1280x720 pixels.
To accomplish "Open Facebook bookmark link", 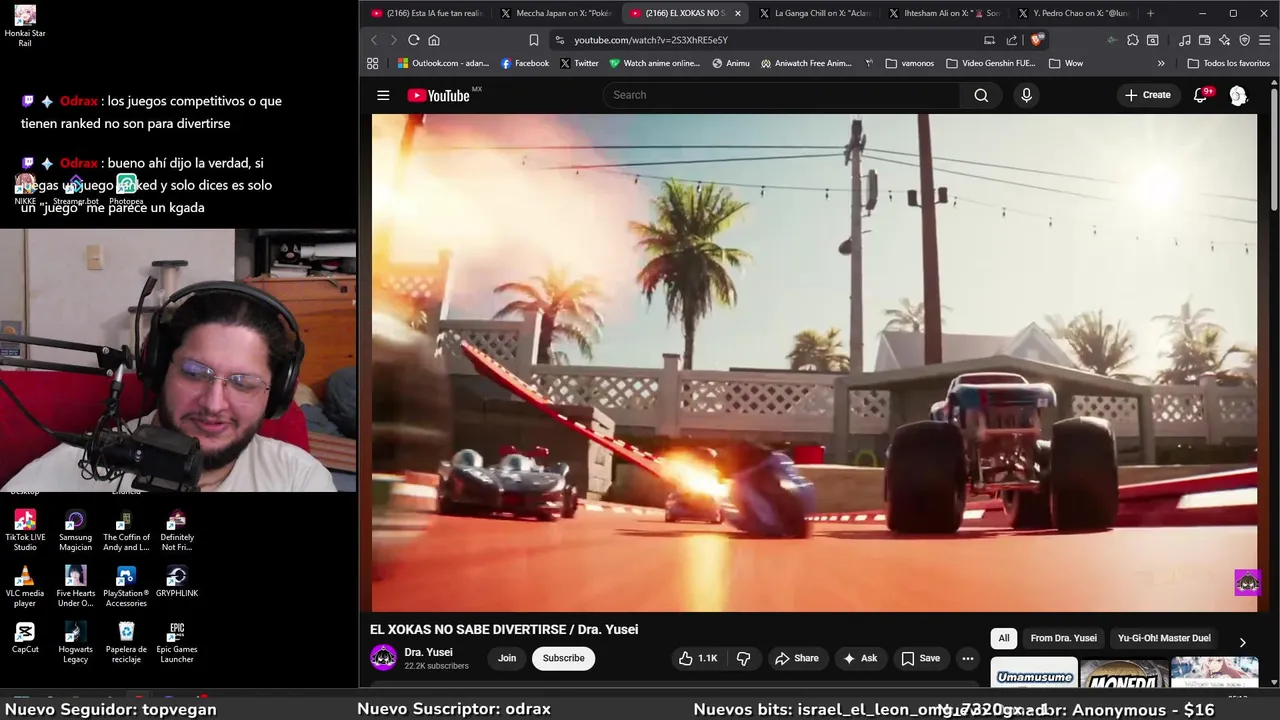I will coord(525,63).
